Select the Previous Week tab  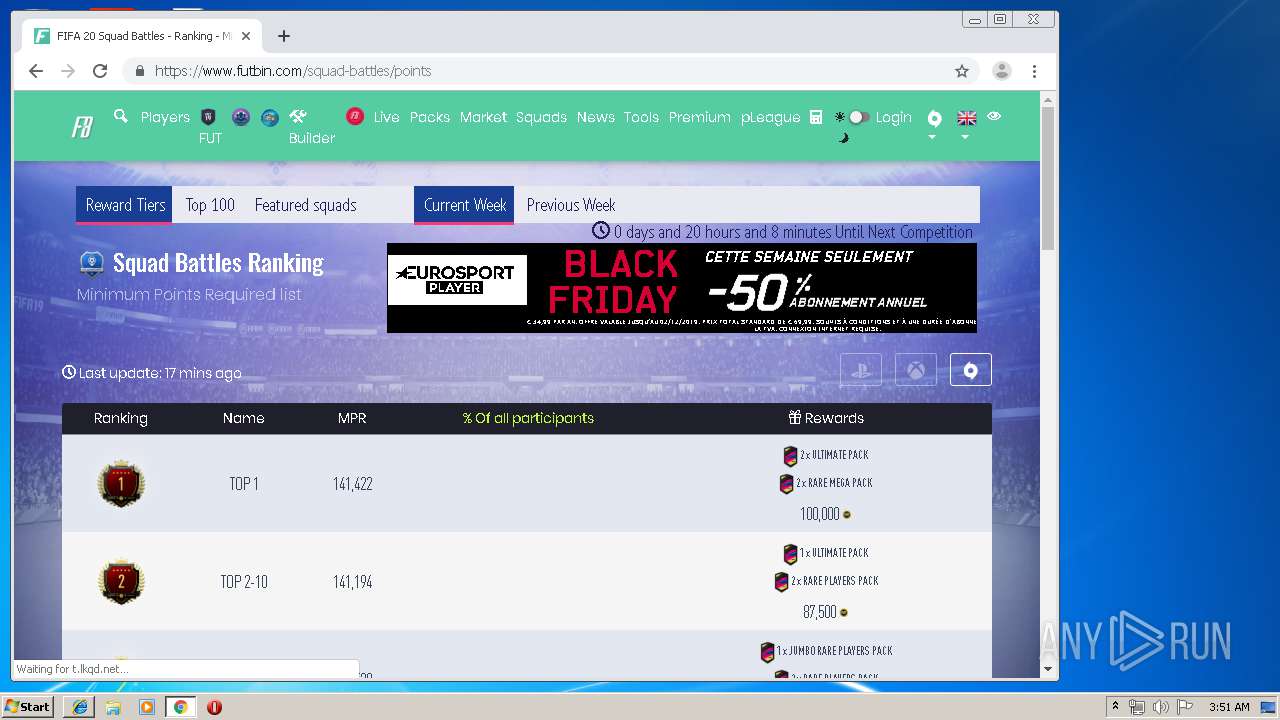point(571,204)
